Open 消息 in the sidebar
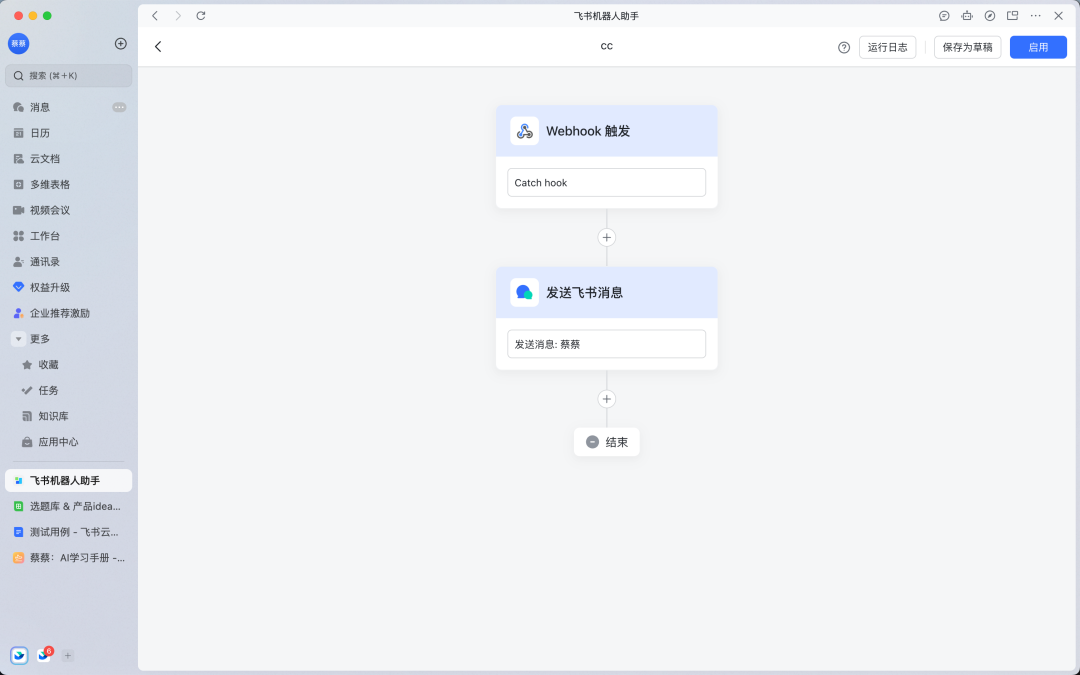The height and width of the screenshot is (675, 1080). [x=68, y=107]
